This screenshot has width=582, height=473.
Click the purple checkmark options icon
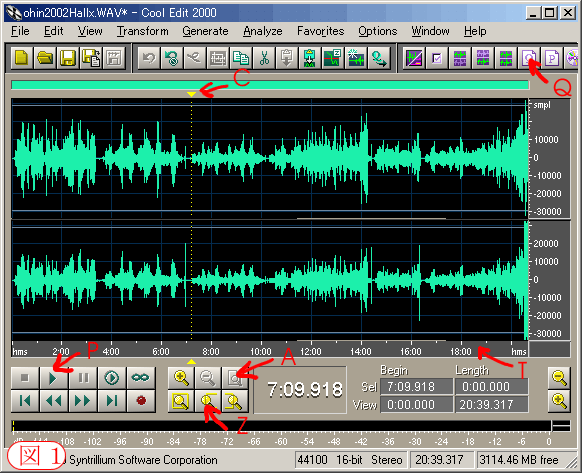point(437,58)
